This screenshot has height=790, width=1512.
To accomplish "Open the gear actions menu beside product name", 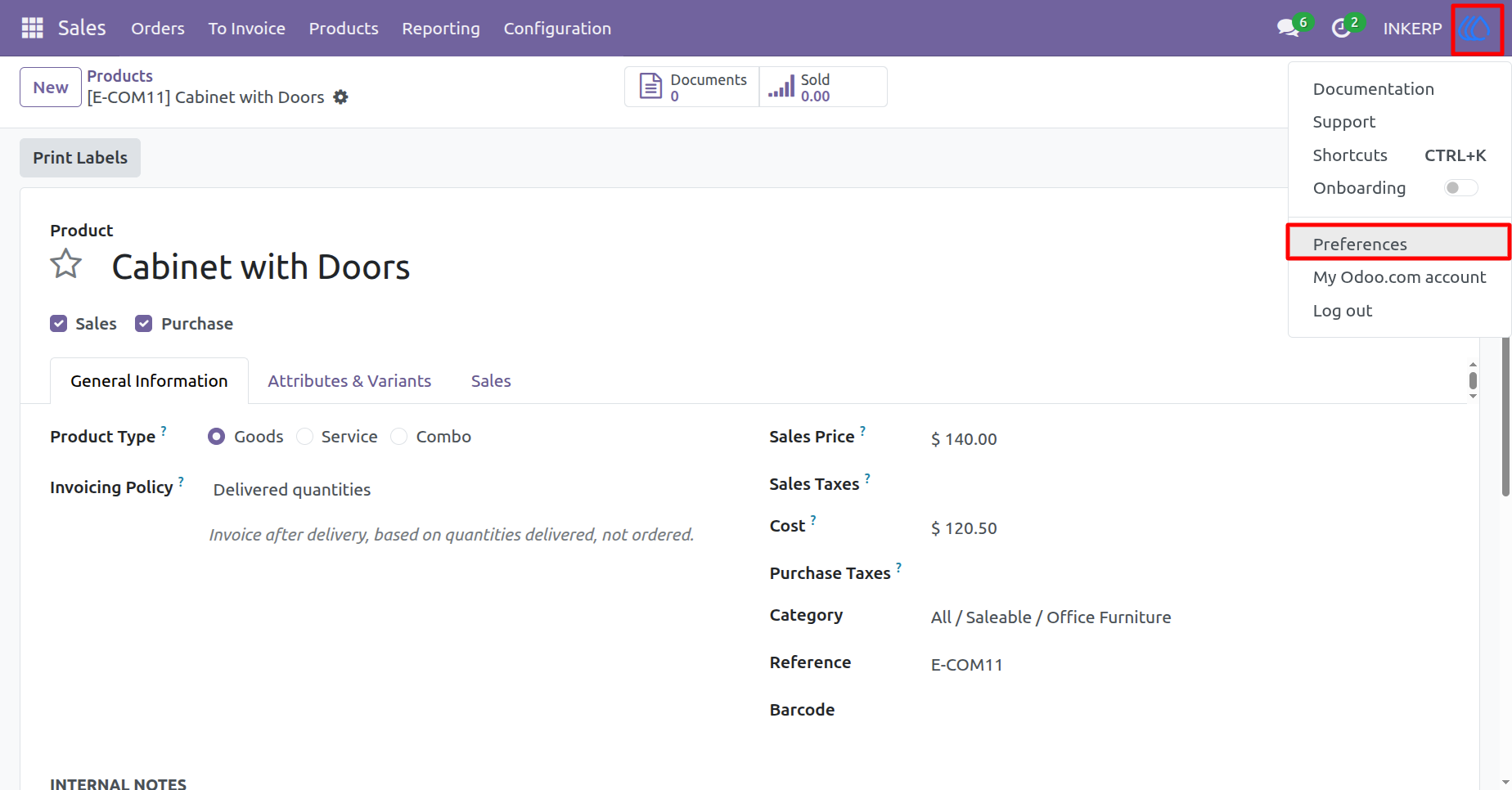I will [x=341, y=97].
